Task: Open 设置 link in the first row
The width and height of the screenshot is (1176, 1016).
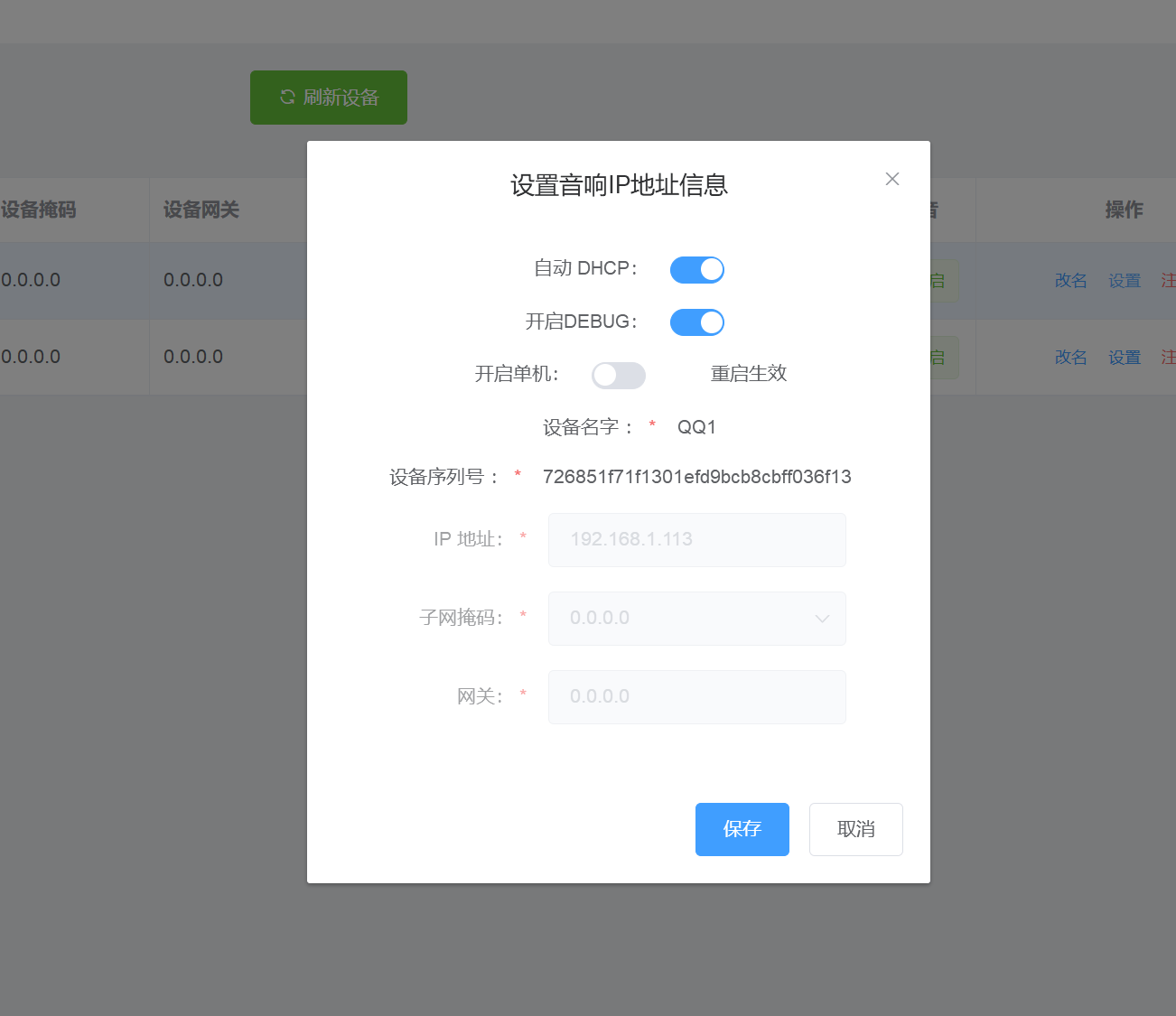Action: [x=1125, y=281]
